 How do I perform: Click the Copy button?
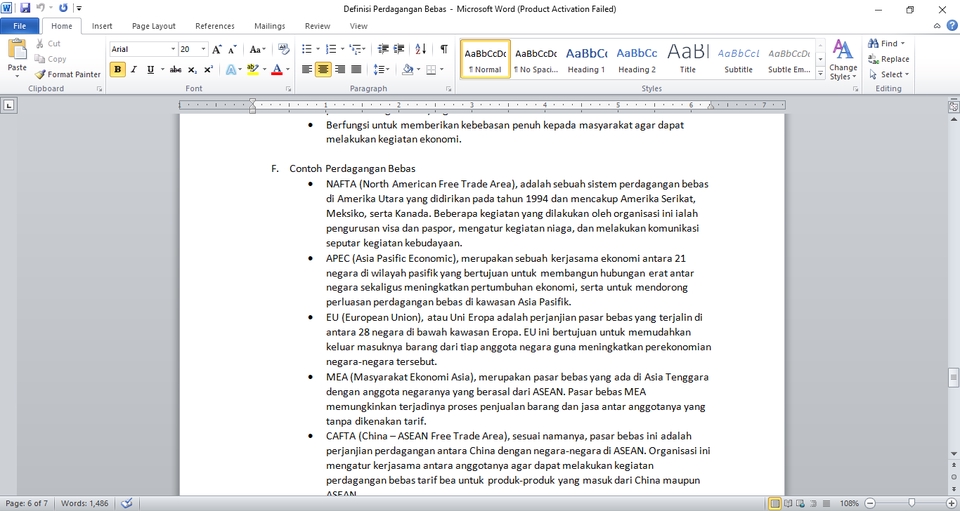(50, 59)
